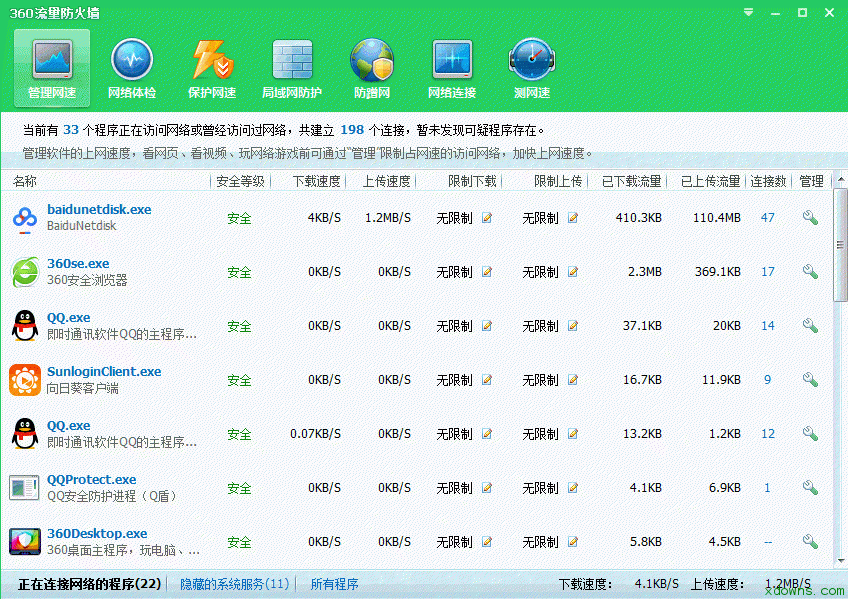Open the manage wrench for baidunetdisk.exe
The width and height of the screenshot is (848, 599).
810,218
